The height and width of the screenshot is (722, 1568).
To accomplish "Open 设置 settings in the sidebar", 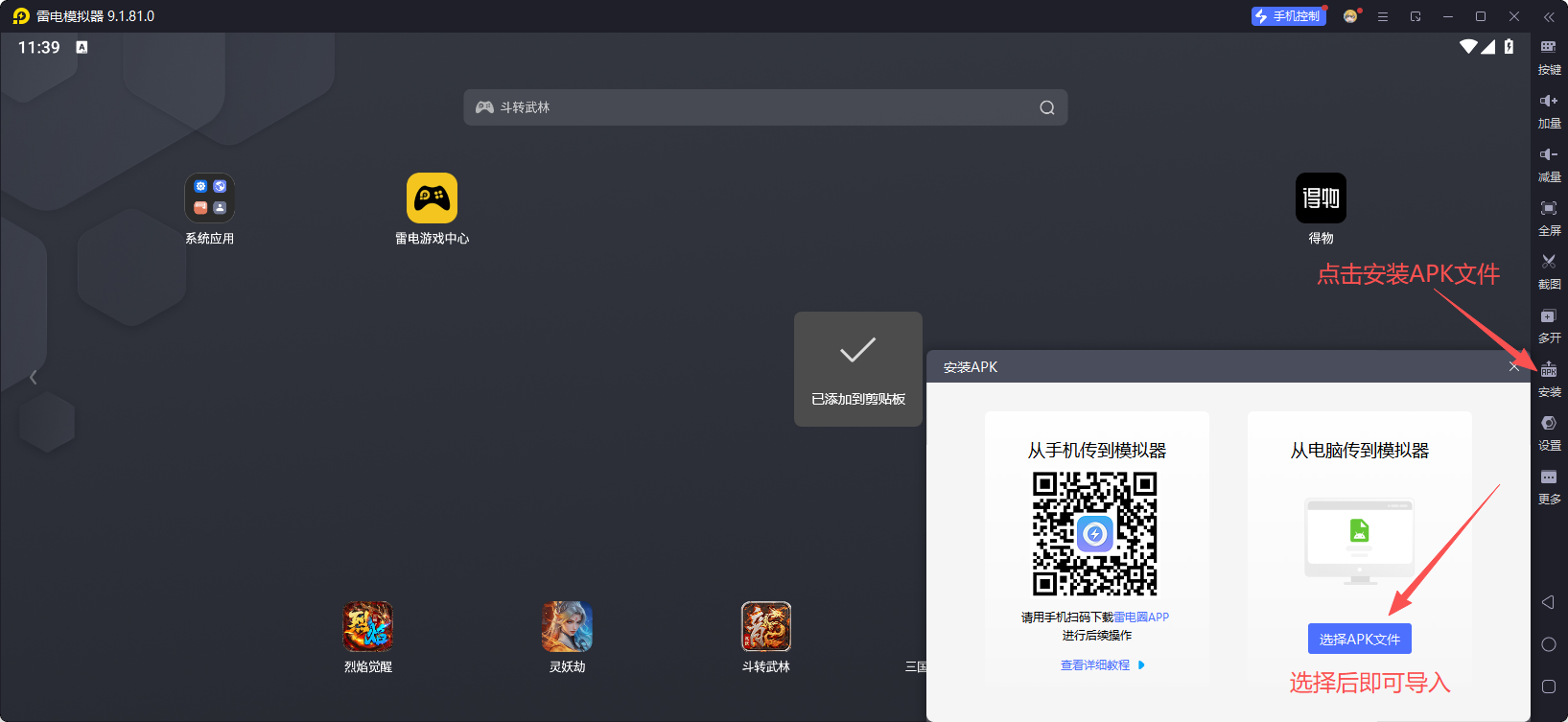I will 1549,431.
